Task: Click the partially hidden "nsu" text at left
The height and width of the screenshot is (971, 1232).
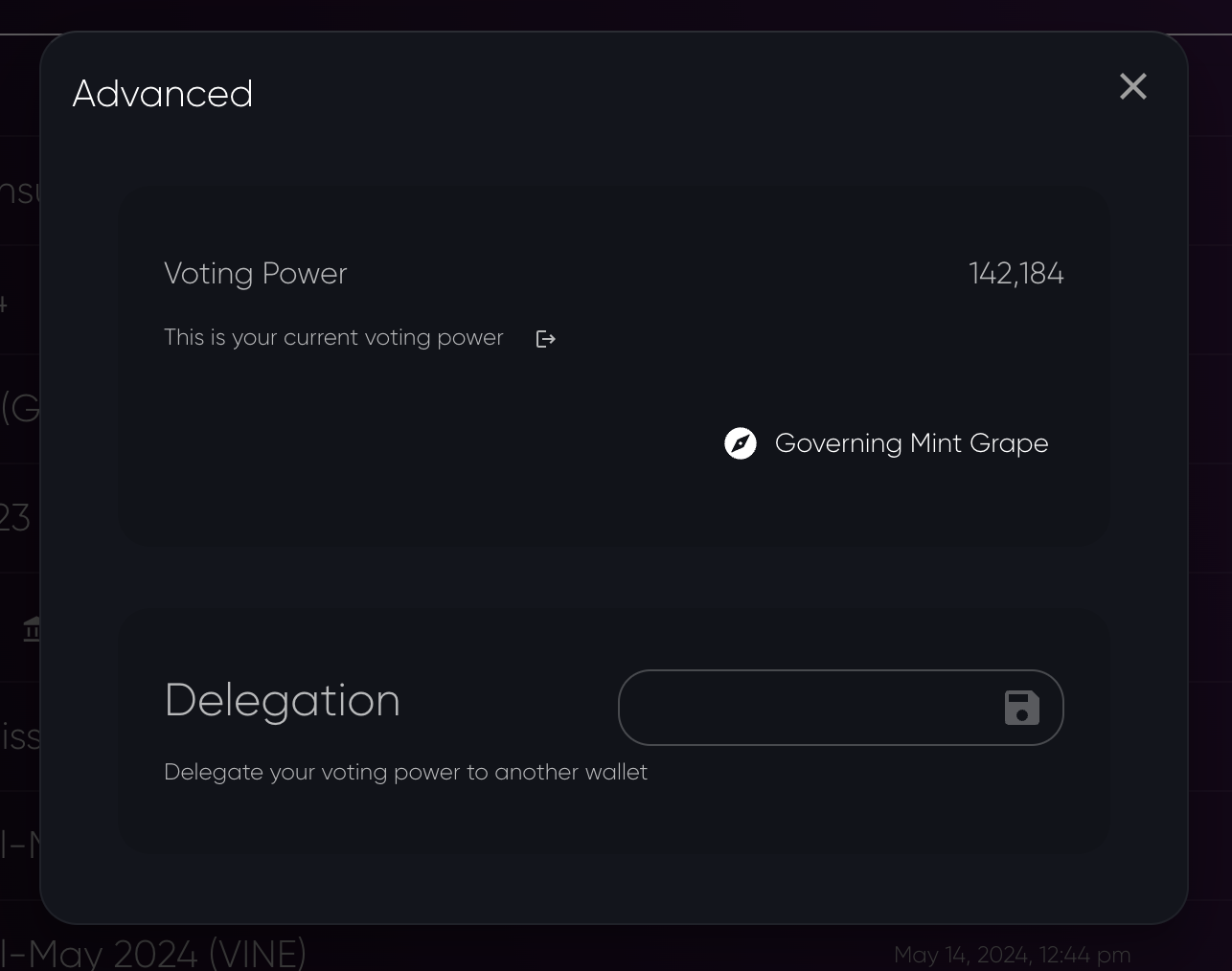Action: [x=19, y=192]
